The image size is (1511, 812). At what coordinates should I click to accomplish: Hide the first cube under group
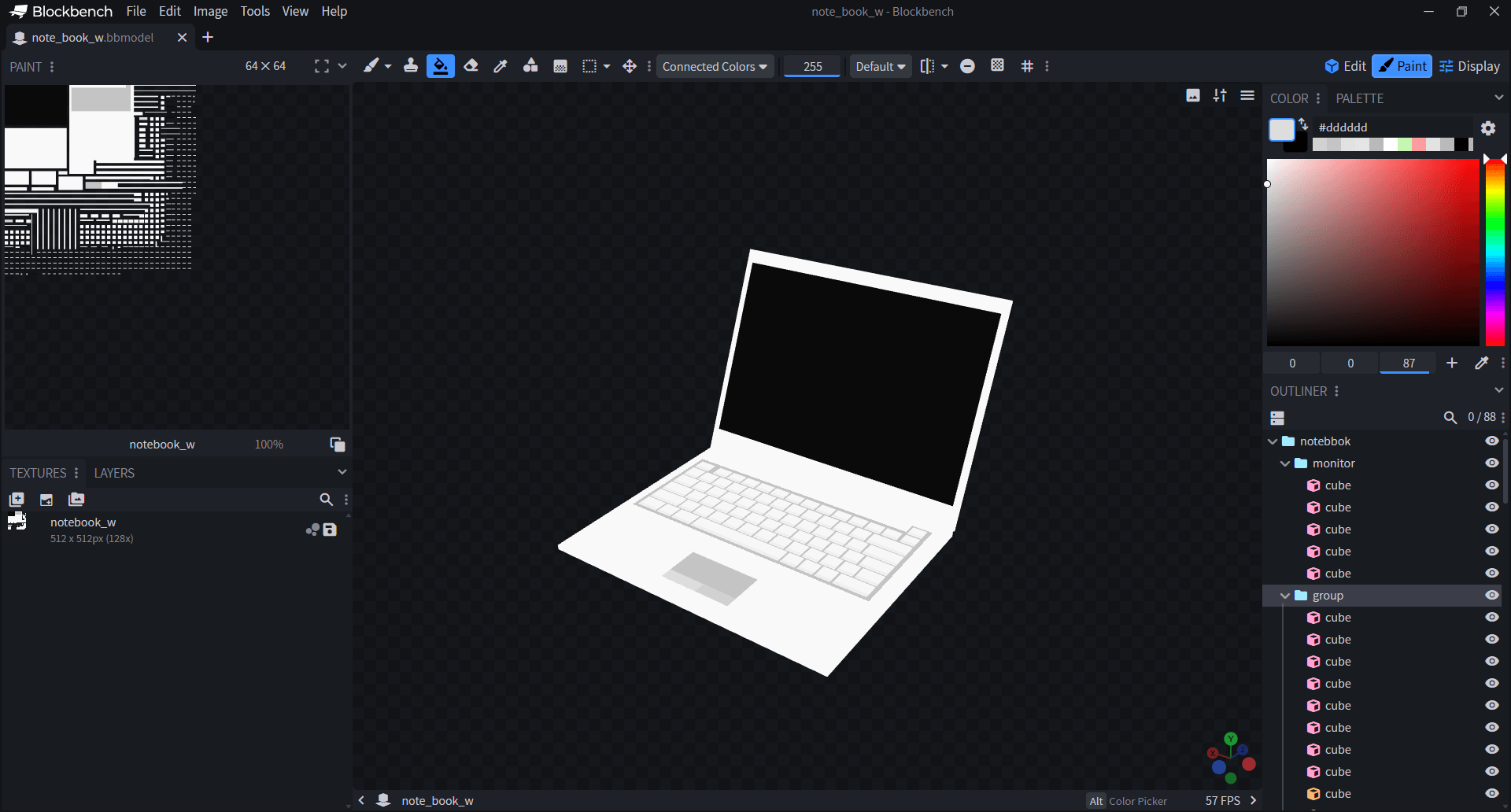click(1492, 618)
